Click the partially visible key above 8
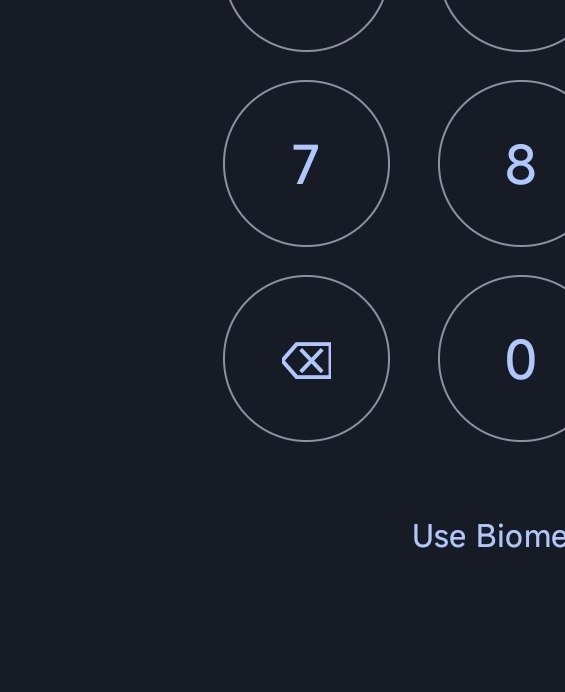This screenshot has width=565, height=692. (x=503, y=24)
